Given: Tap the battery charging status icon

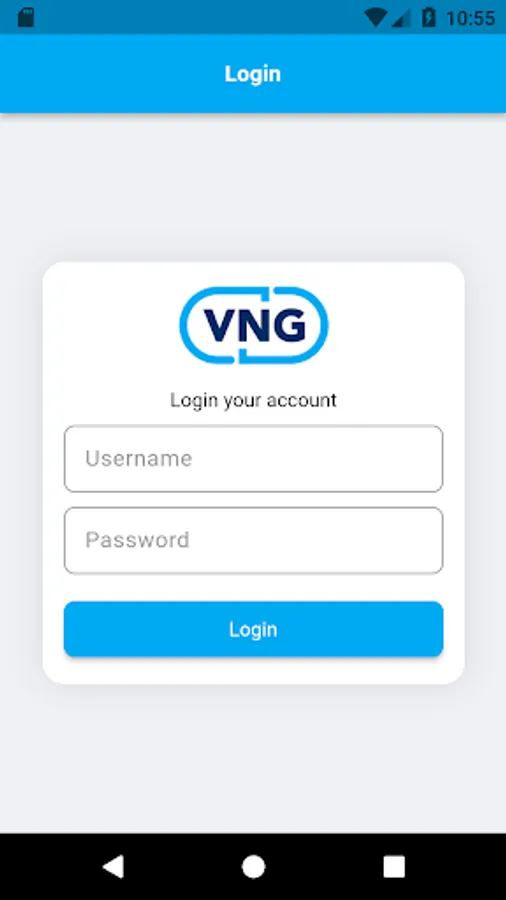Looking at the screenshot, I should pyautogui.click(x=429, y=17).
